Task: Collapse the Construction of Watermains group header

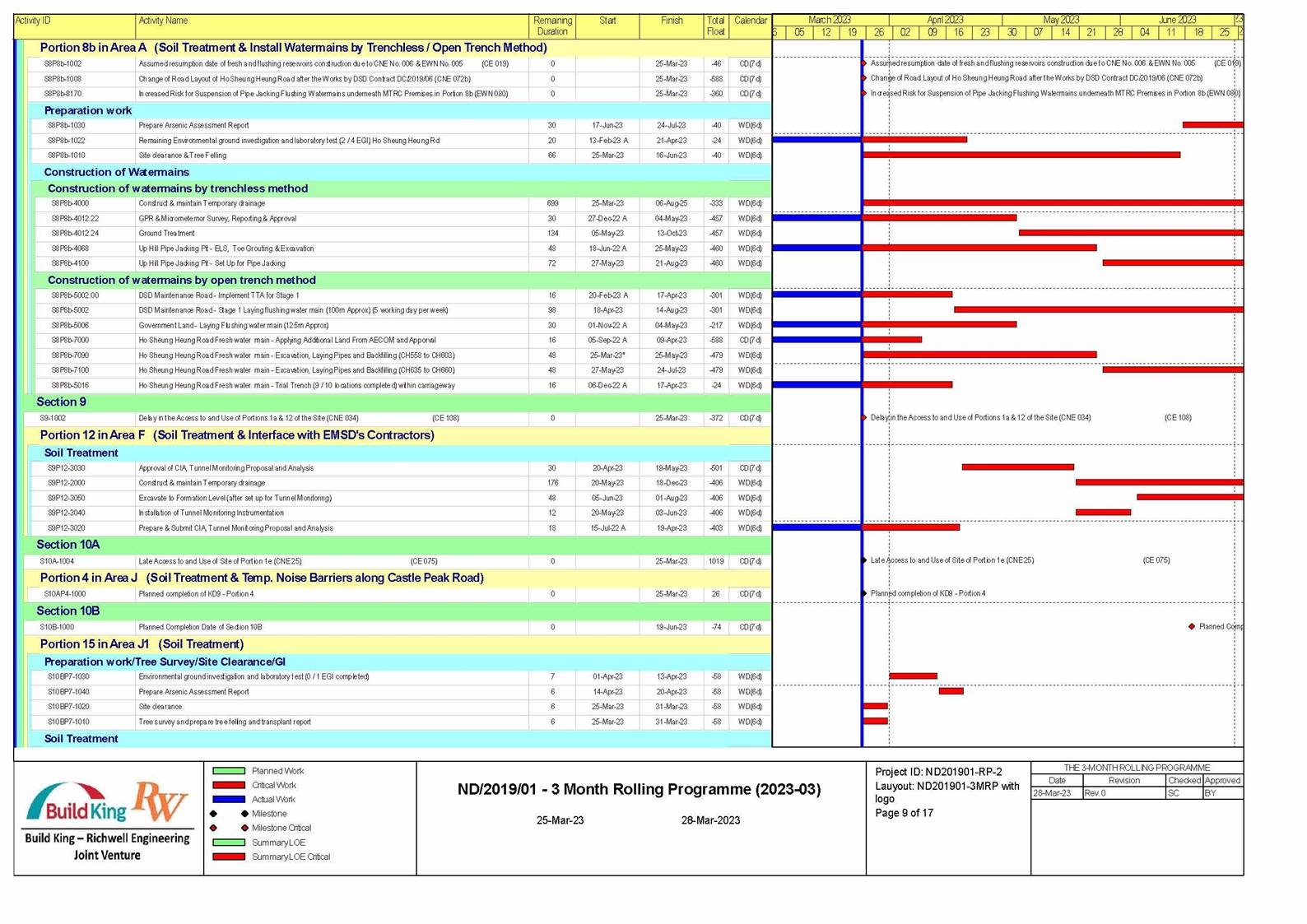Action: coord(116,172)
